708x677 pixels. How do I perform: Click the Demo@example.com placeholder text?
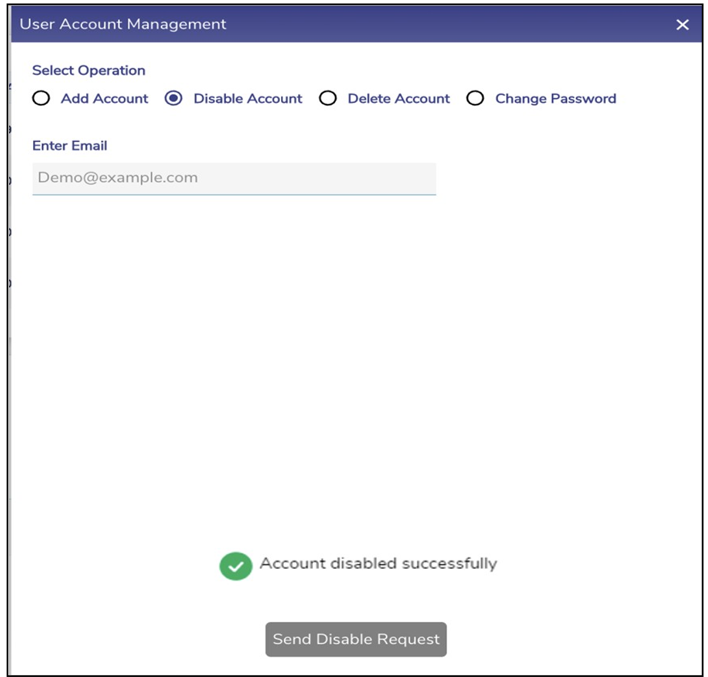[x=117, y=178]
